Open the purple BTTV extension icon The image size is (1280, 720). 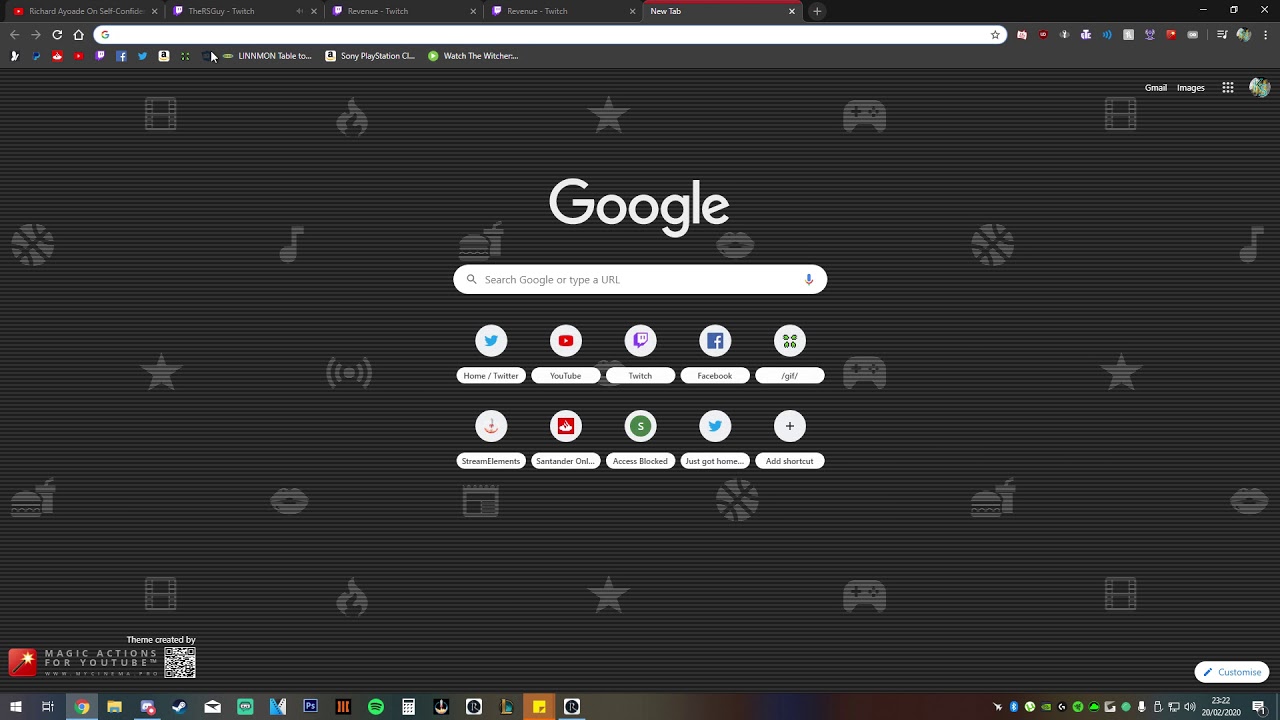pyautogui.click(x=1086, y=35)
